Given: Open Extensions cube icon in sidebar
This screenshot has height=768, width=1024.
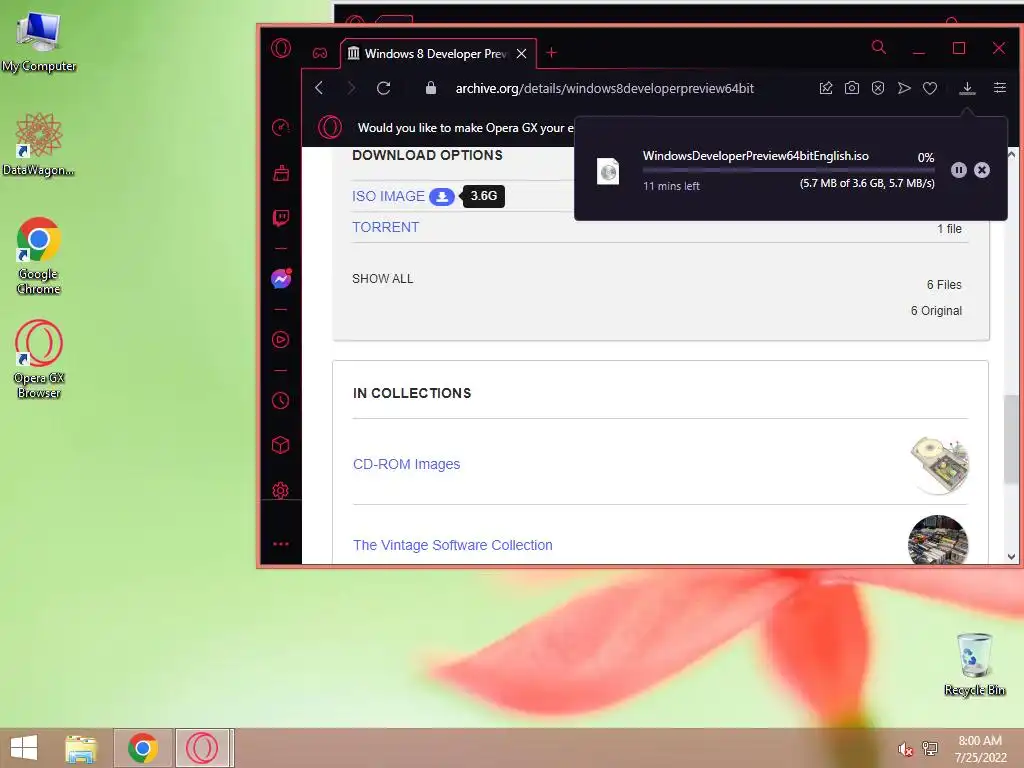Looking at the screenshot, I should click(x=281, y=445).
